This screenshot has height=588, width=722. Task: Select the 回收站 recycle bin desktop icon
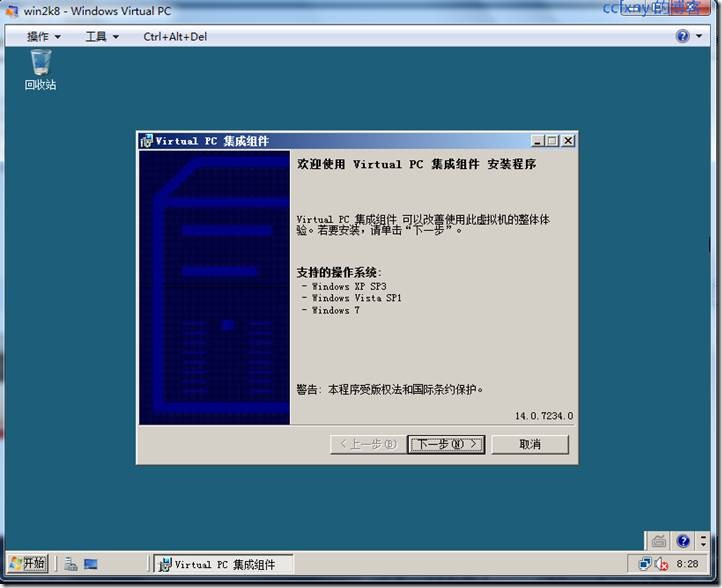41,70
